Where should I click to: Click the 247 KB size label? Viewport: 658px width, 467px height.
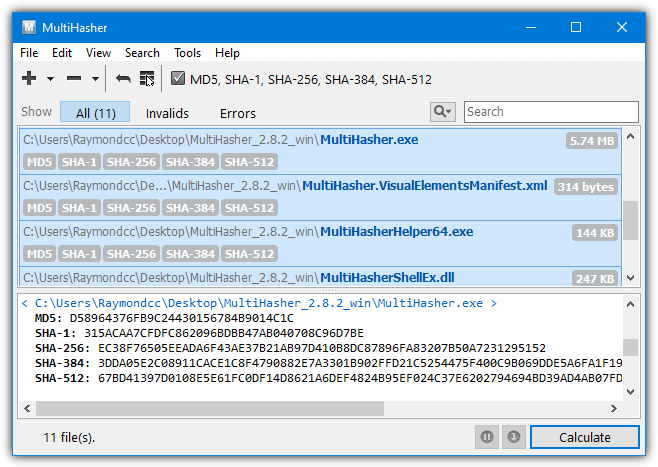(595, 279)
